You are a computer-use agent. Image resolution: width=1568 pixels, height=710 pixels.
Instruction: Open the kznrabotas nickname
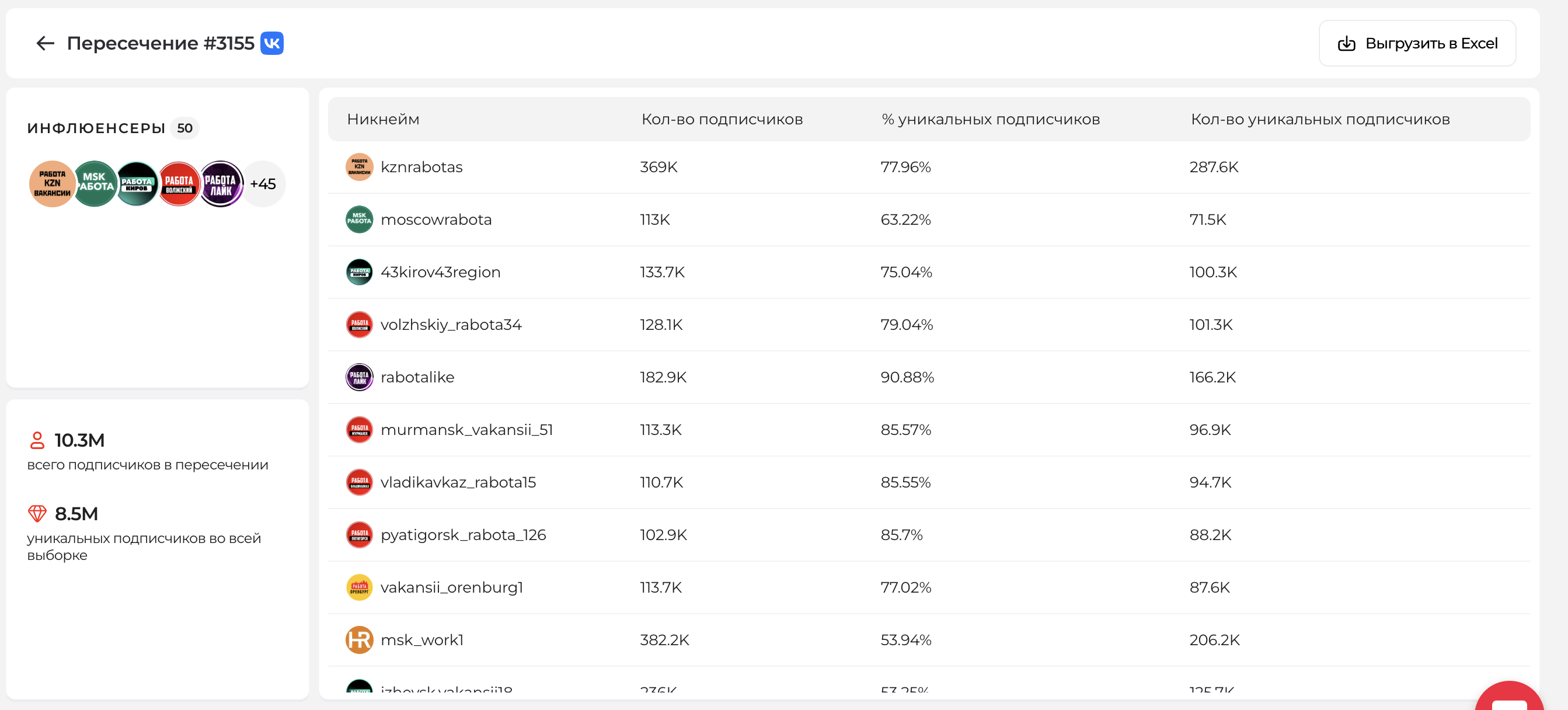[x=421, y=167]
